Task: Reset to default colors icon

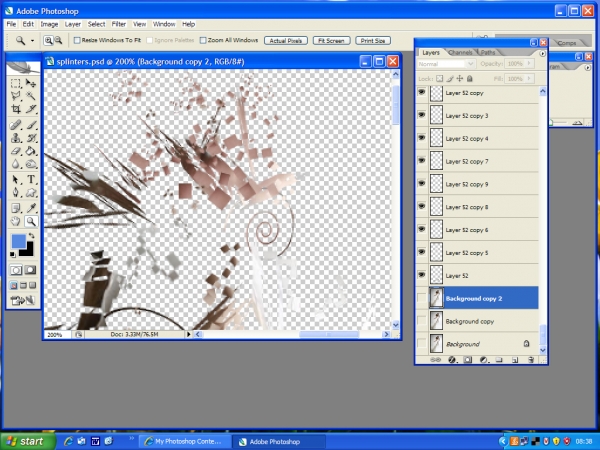Action: (13, 254)
